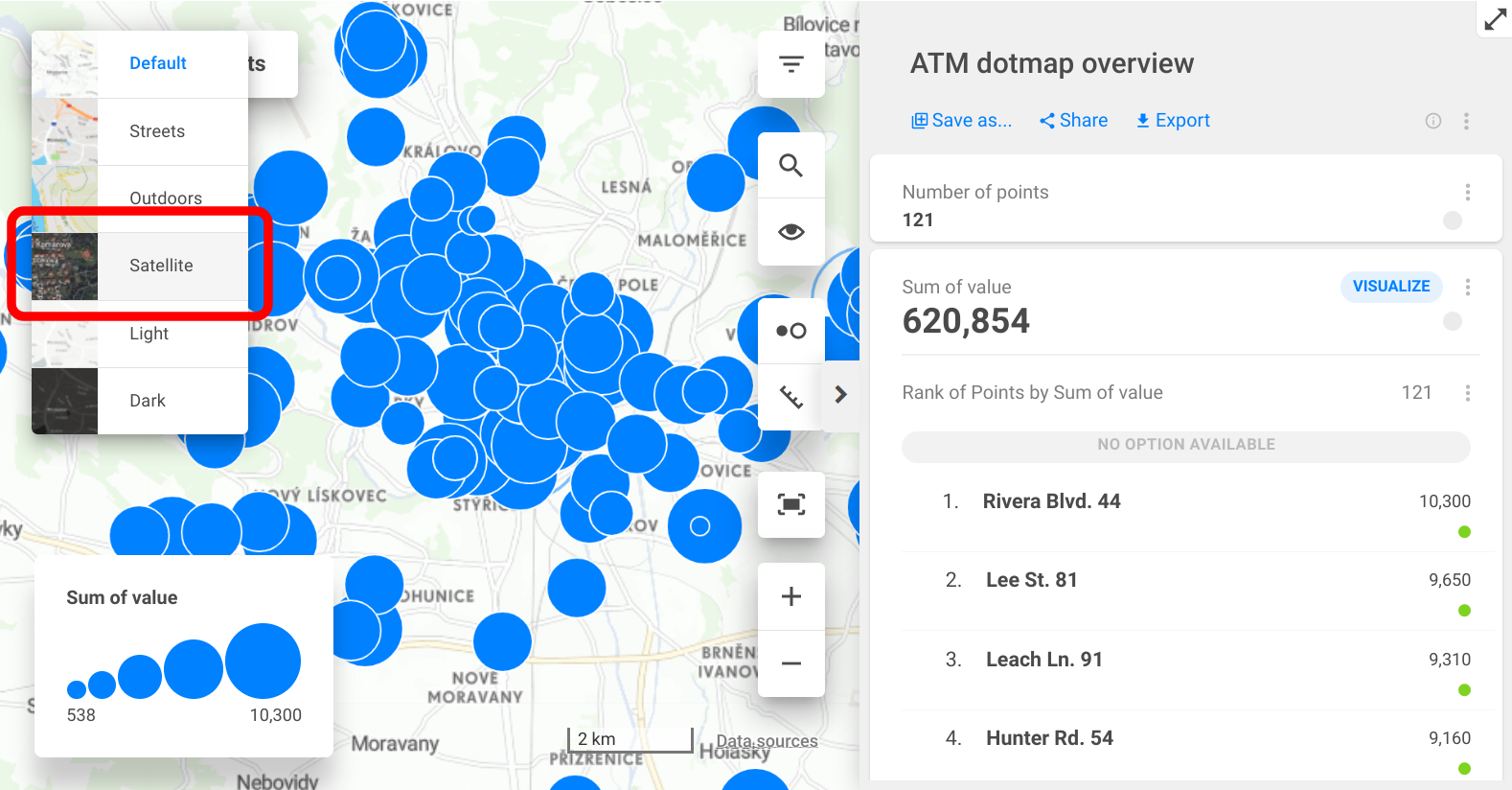Screen dimensions: 1512x790
Task: Select the measure ruler tool
Action: pos(790,396)
